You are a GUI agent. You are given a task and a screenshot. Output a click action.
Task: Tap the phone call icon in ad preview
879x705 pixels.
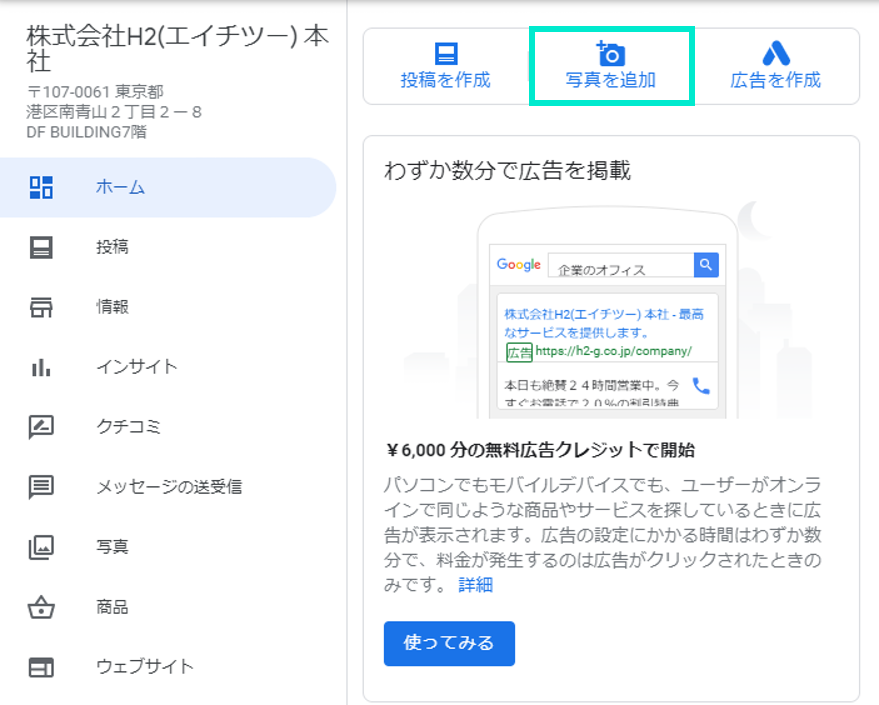pos(701,386)
